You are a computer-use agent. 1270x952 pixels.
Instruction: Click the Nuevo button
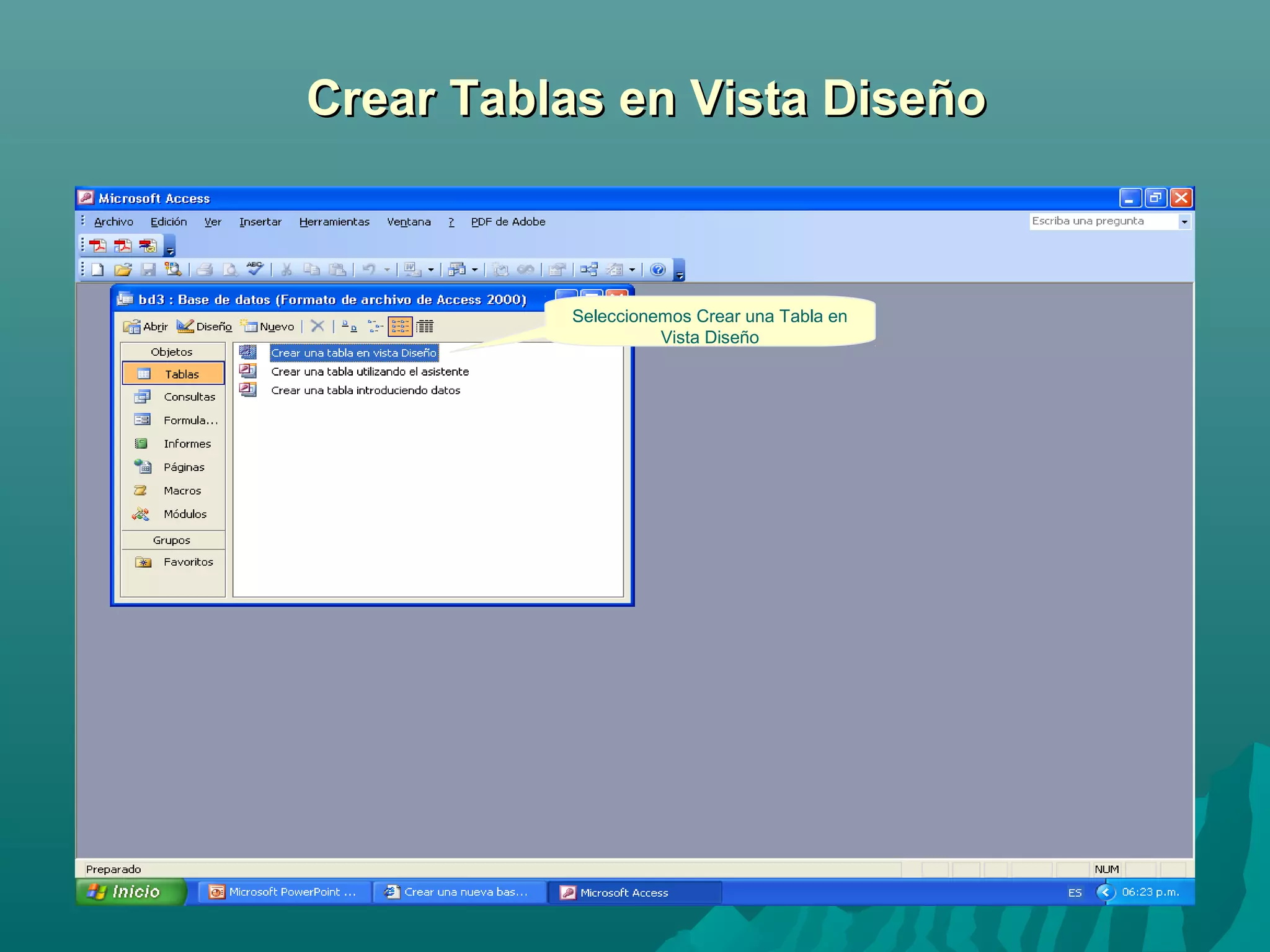point(267,326)
